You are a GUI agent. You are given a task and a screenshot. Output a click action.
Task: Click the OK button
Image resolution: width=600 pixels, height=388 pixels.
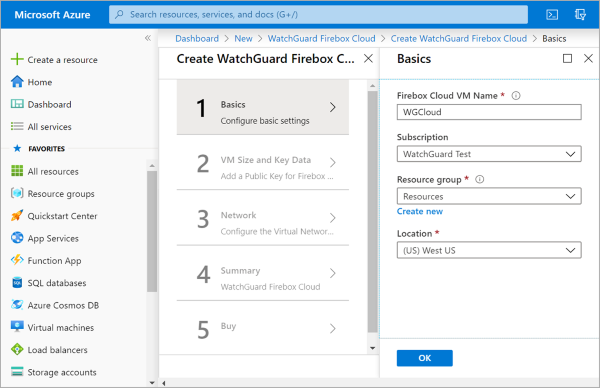coord(424,358)
